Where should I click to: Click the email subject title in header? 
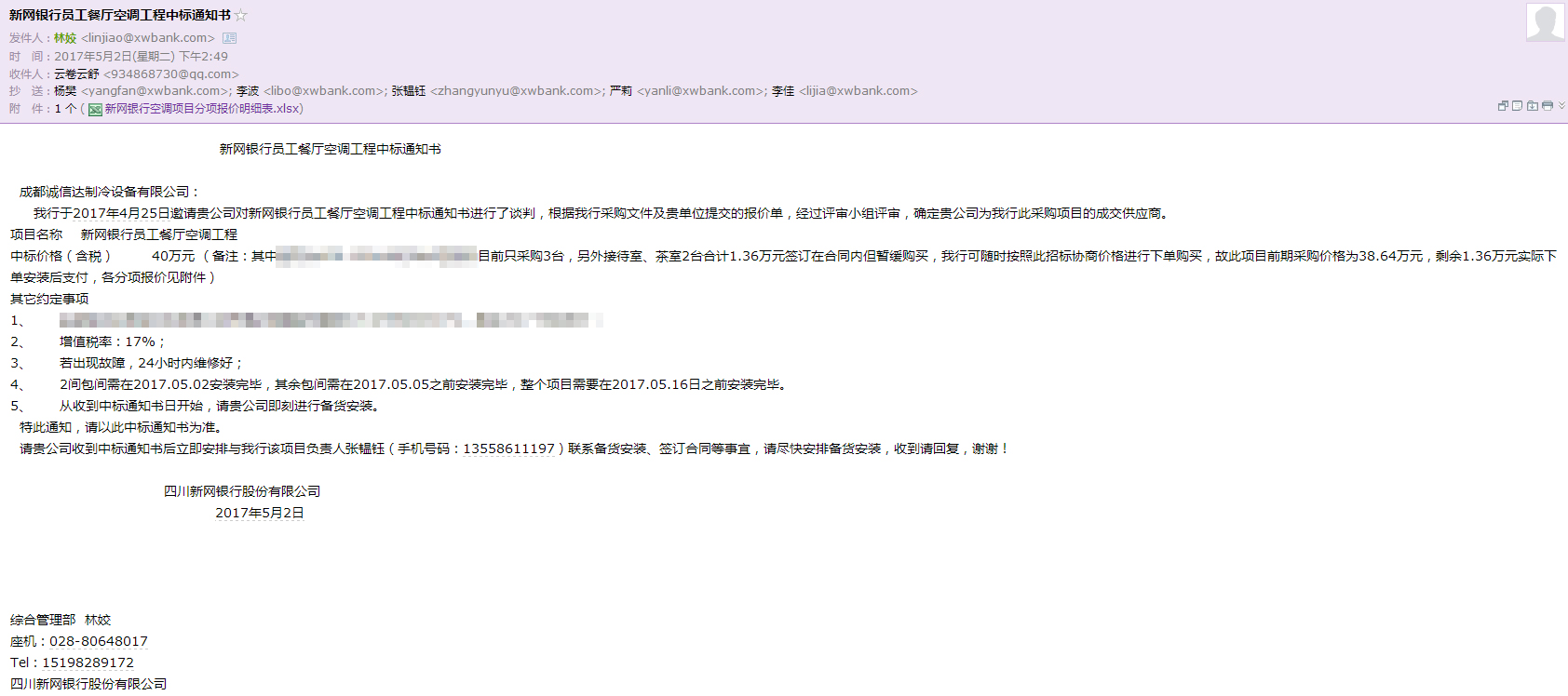pyautogui.click(x=120, y=15)
